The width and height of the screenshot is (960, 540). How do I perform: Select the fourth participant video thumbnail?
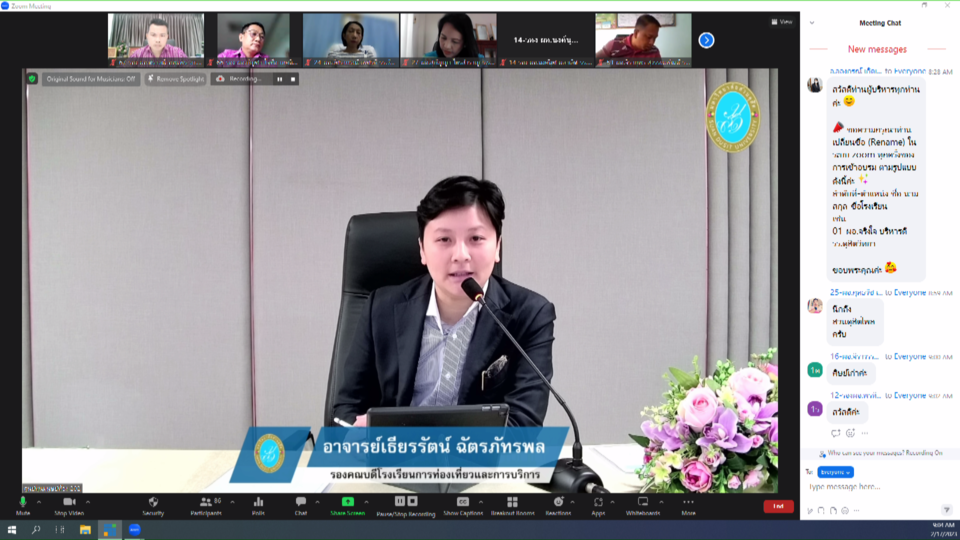coord(448,40)
